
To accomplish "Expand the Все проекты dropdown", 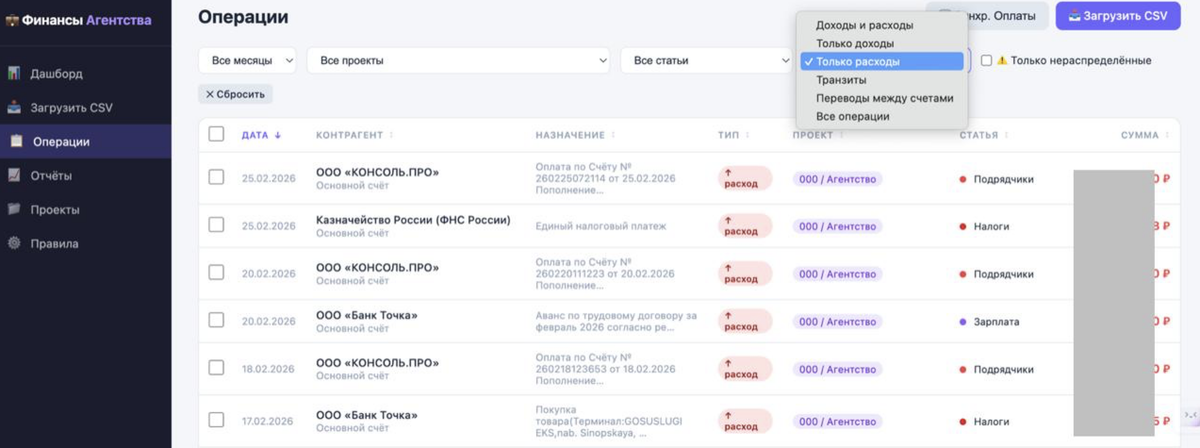I will [458, 61].
